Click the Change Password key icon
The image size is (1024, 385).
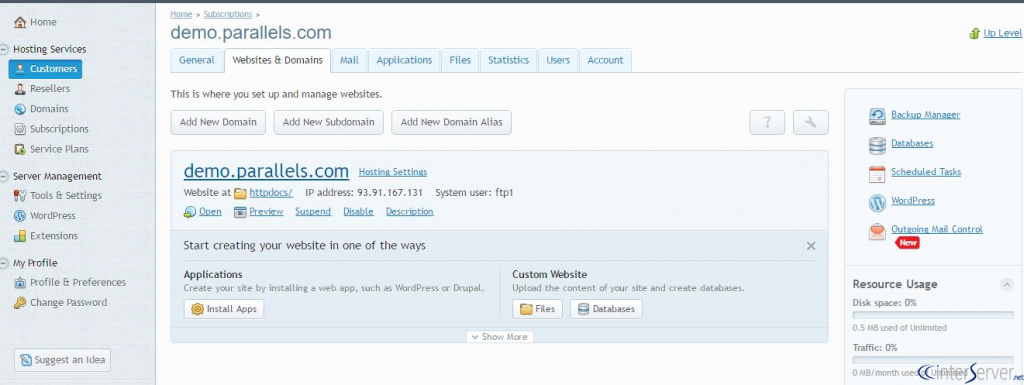click(x=20, y=303)
